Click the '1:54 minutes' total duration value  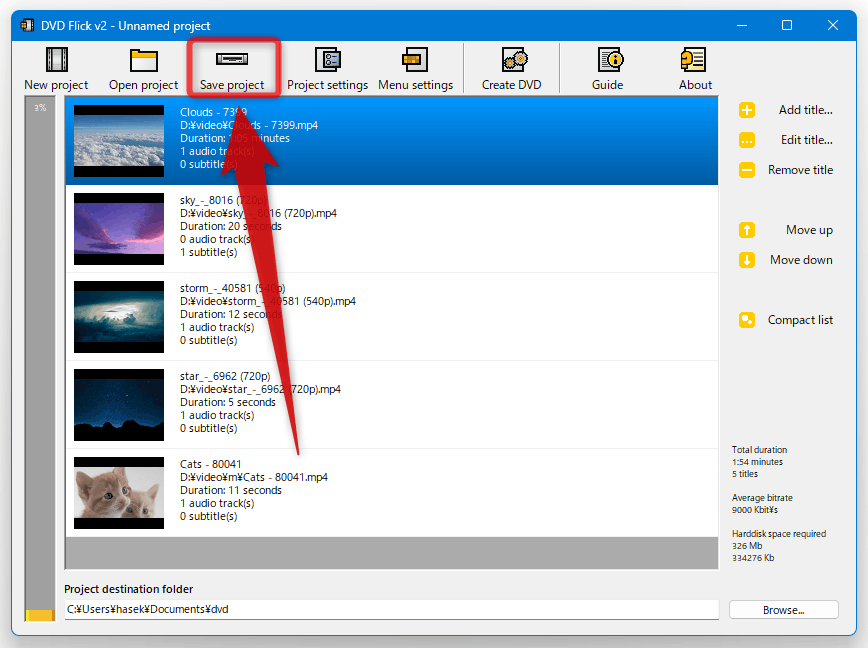(757, 462)
